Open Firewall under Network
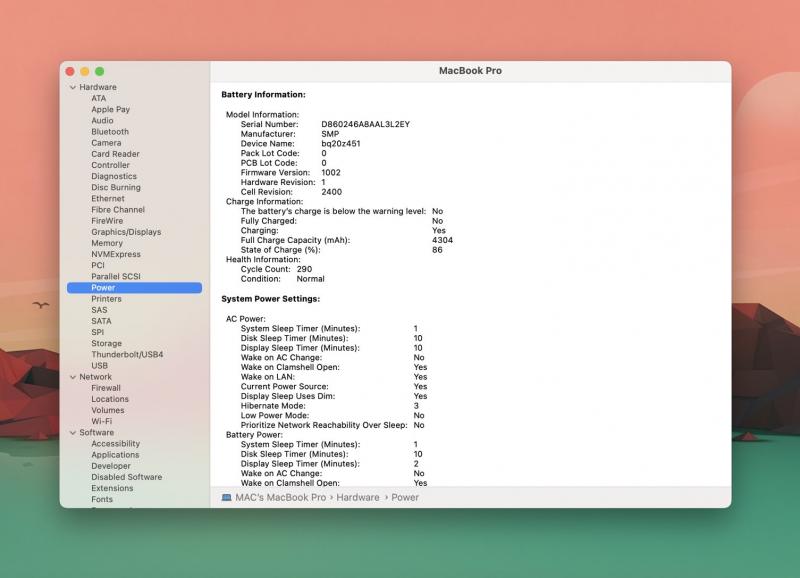 coord(106,388)
